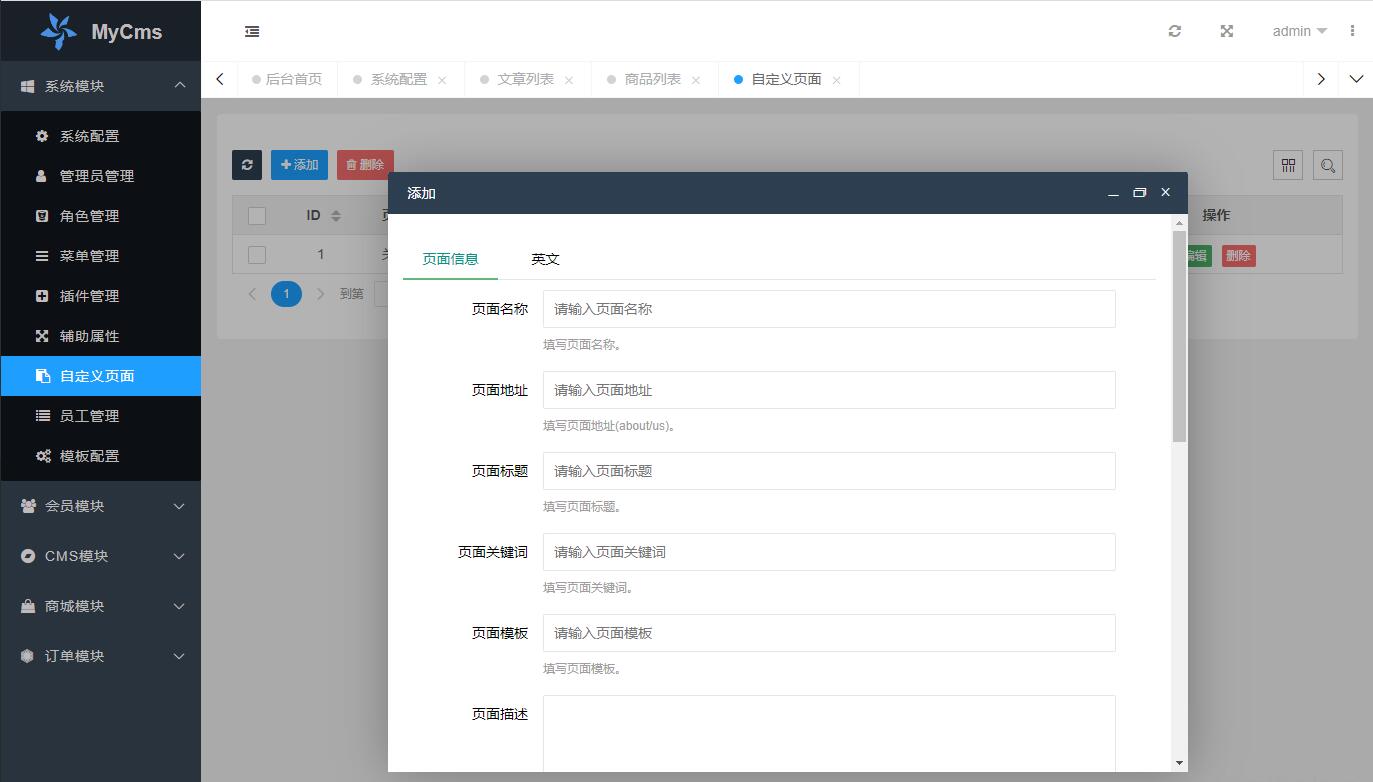The width and height of the screenshot is (1373, 782).
Task: Go to previous page arrow
Action: point(252,293)
